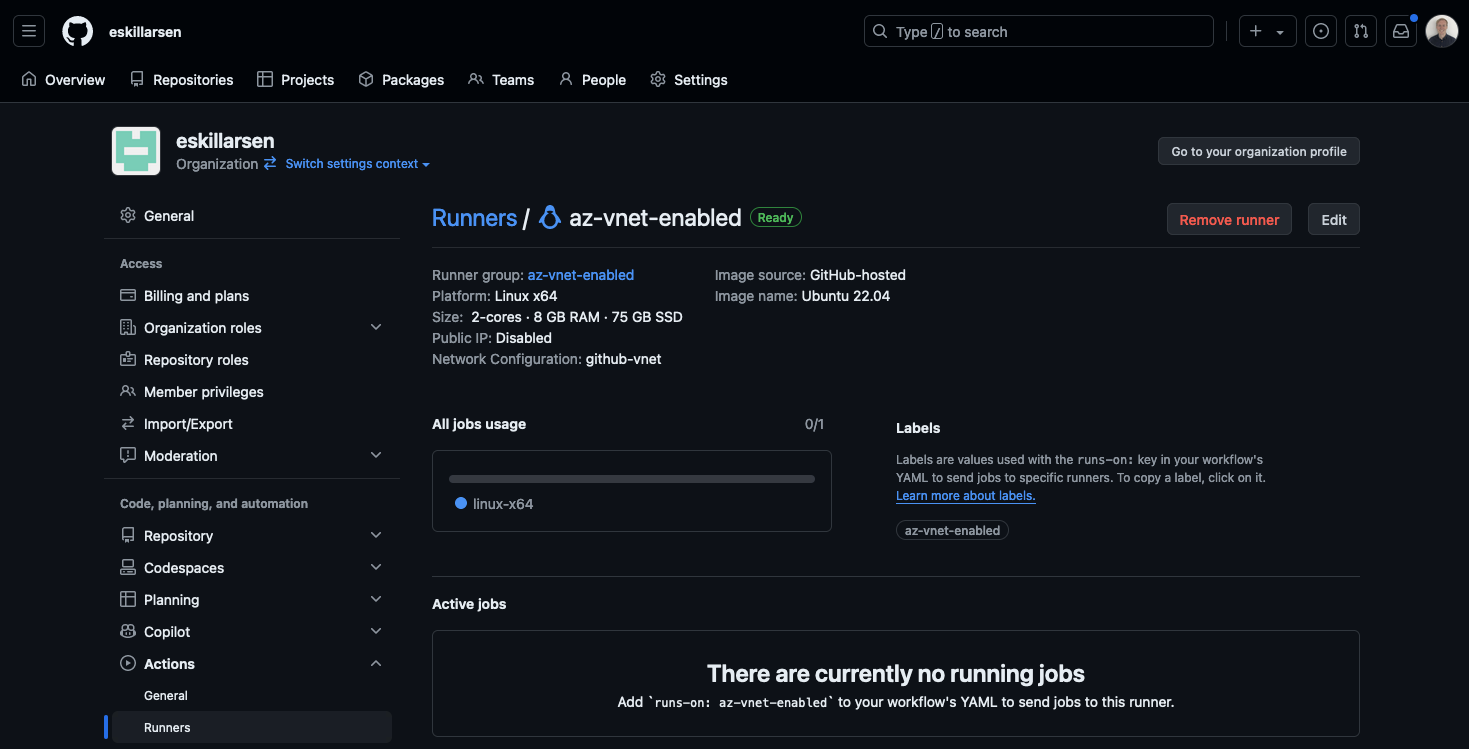Click the 0/1 jobs usage count
This screenshot has height=749, width=1469.
coord(814,424)
